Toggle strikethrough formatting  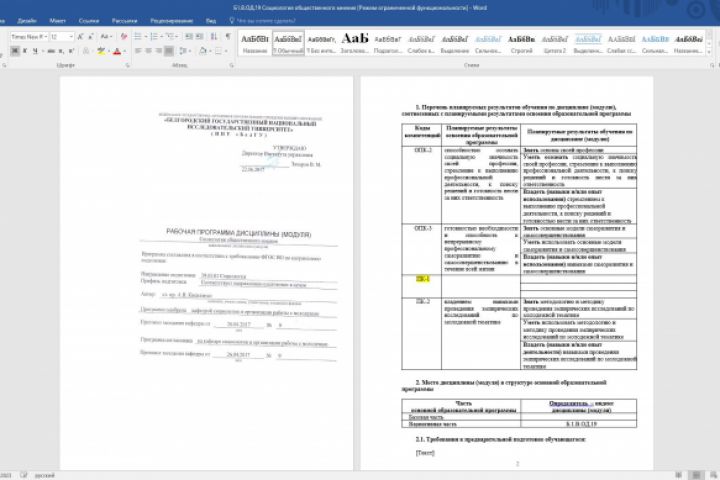coord(51,51)
